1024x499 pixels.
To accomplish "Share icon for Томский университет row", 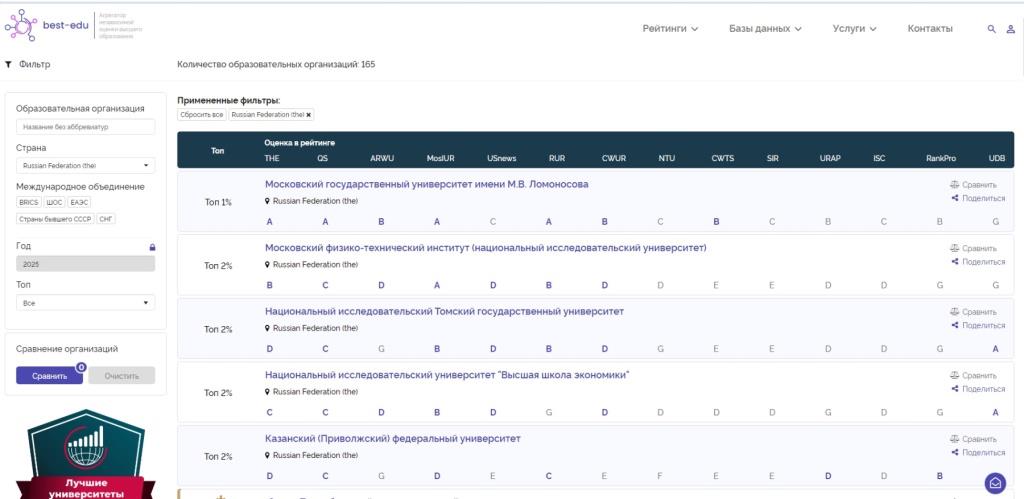I will click(x=955, y=325).
